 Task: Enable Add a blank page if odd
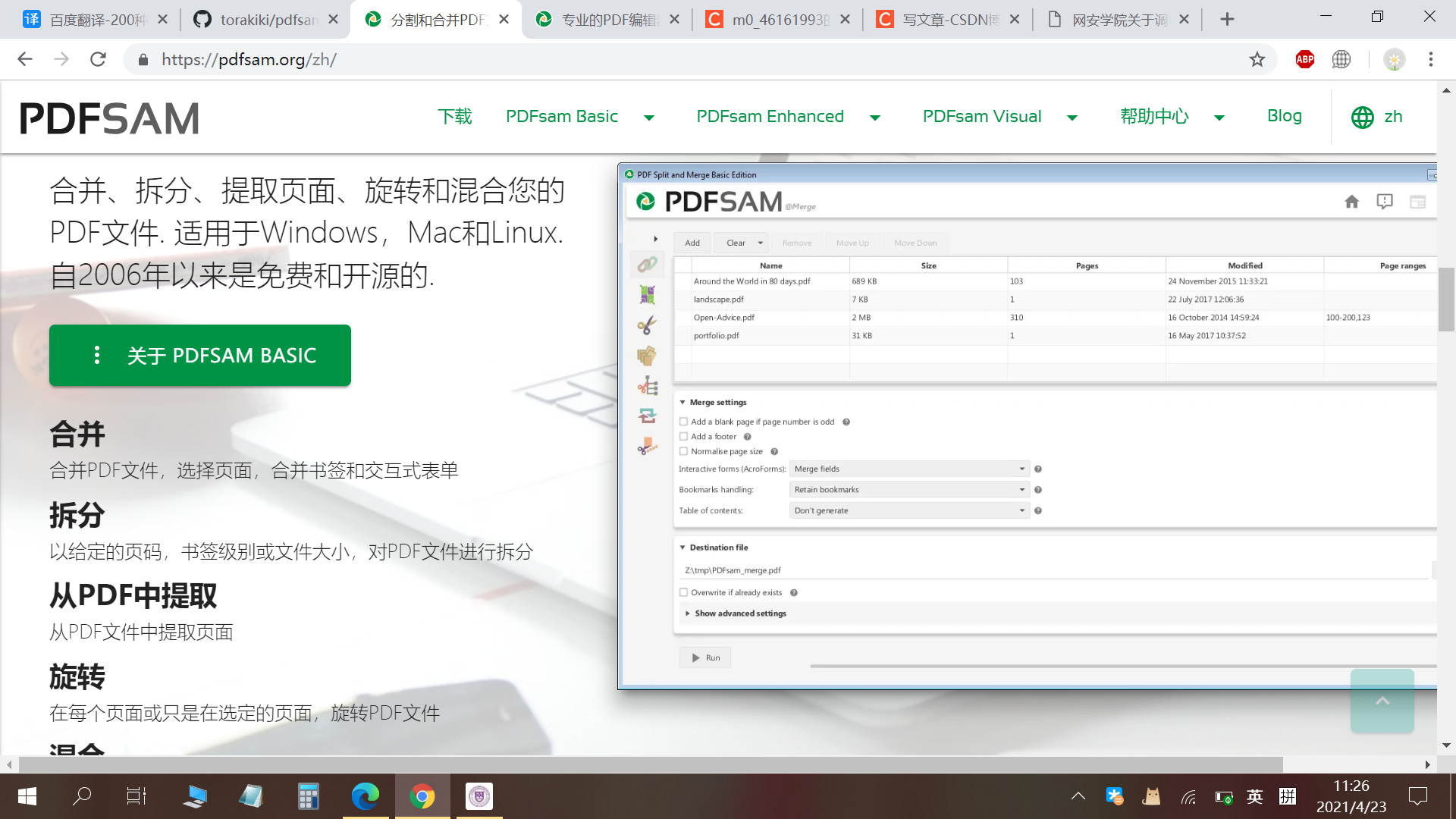coord(683,422)
